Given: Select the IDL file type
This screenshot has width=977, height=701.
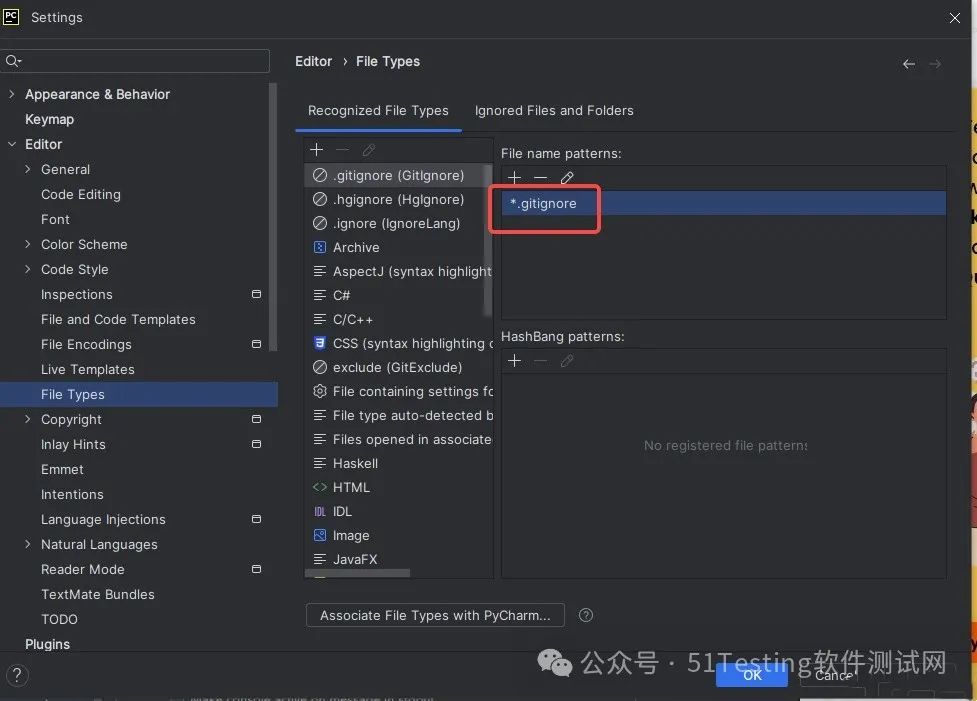Looking at the screenshot, I should pyautogui.click(x=398, y=511).
